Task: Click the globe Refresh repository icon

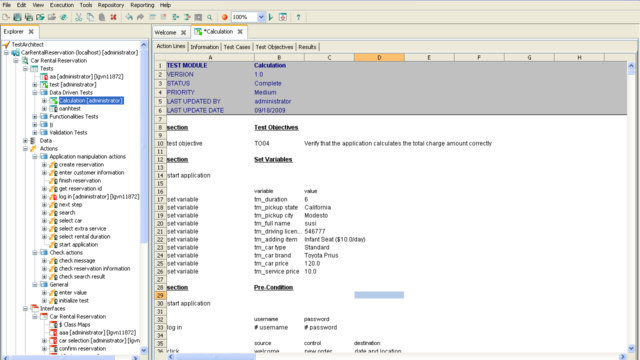Action: coord(63,17)
